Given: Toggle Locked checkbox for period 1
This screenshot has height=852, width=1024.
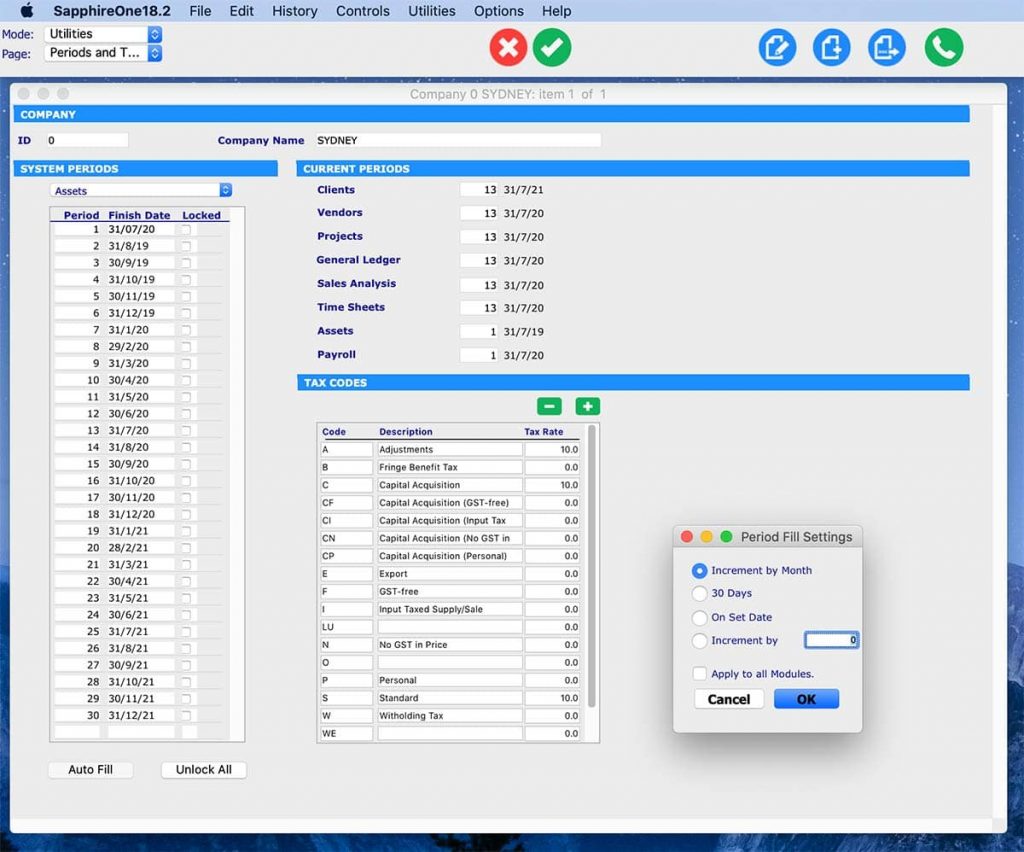Looking at the screenshot, I should pos(186,229).
